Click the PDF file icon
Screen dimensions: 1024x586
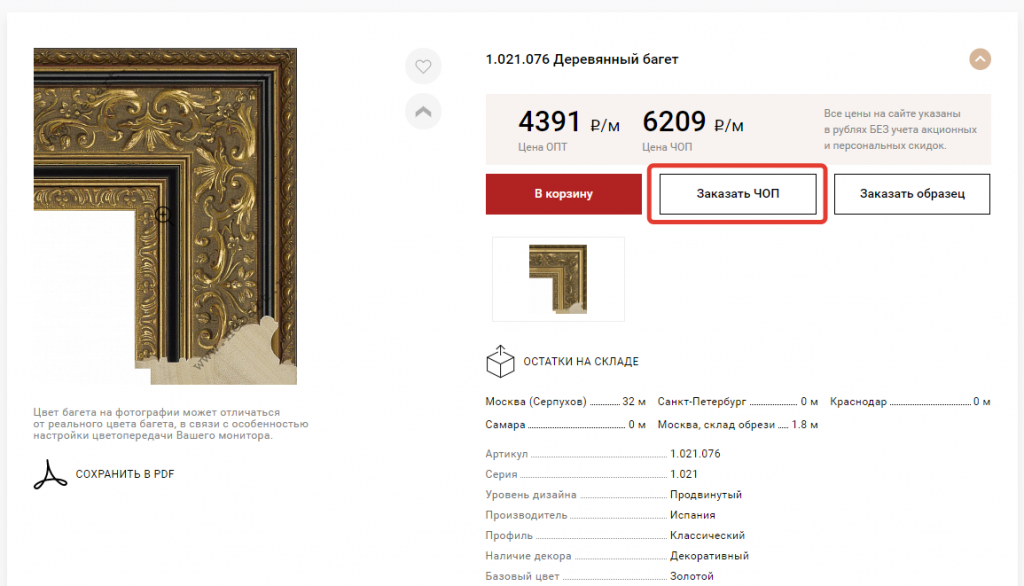coord(50,474)
